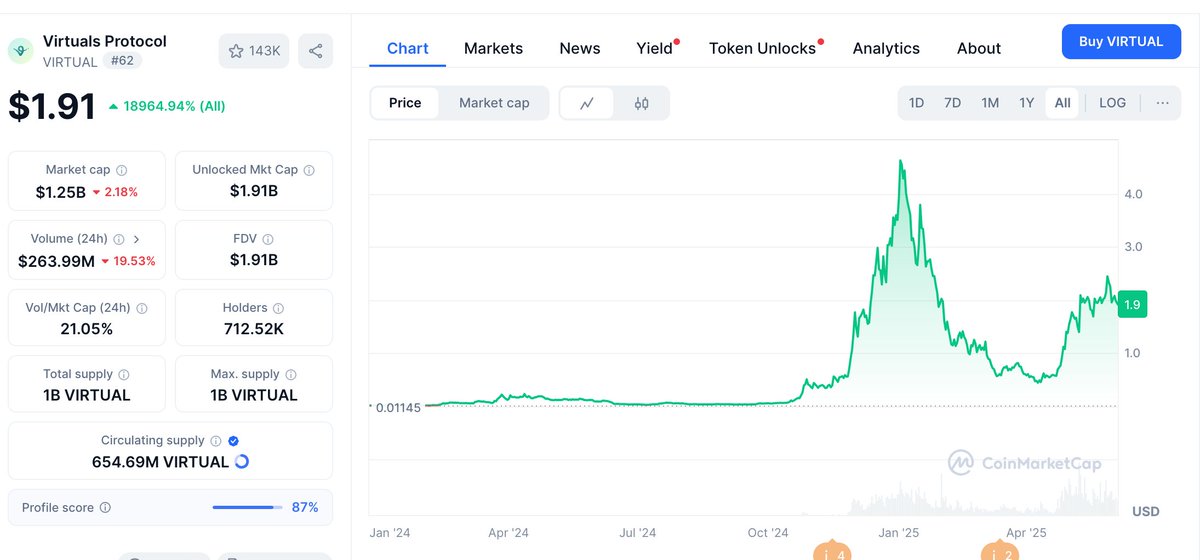Click the event marker labeled 2 below chart
The width and height of the screenshot is (1200, 560).
click(998, 552)
